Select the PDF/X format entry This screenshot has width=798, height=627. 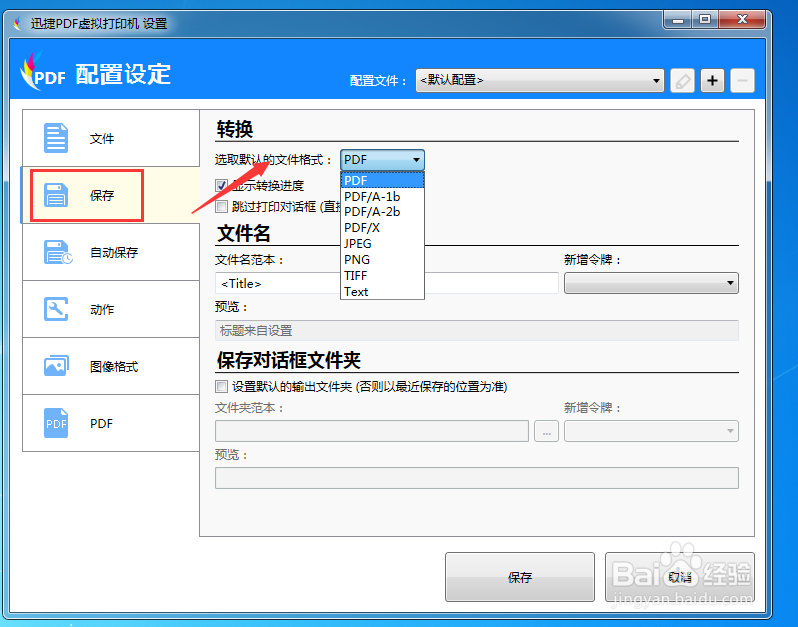tap(382, 227)
